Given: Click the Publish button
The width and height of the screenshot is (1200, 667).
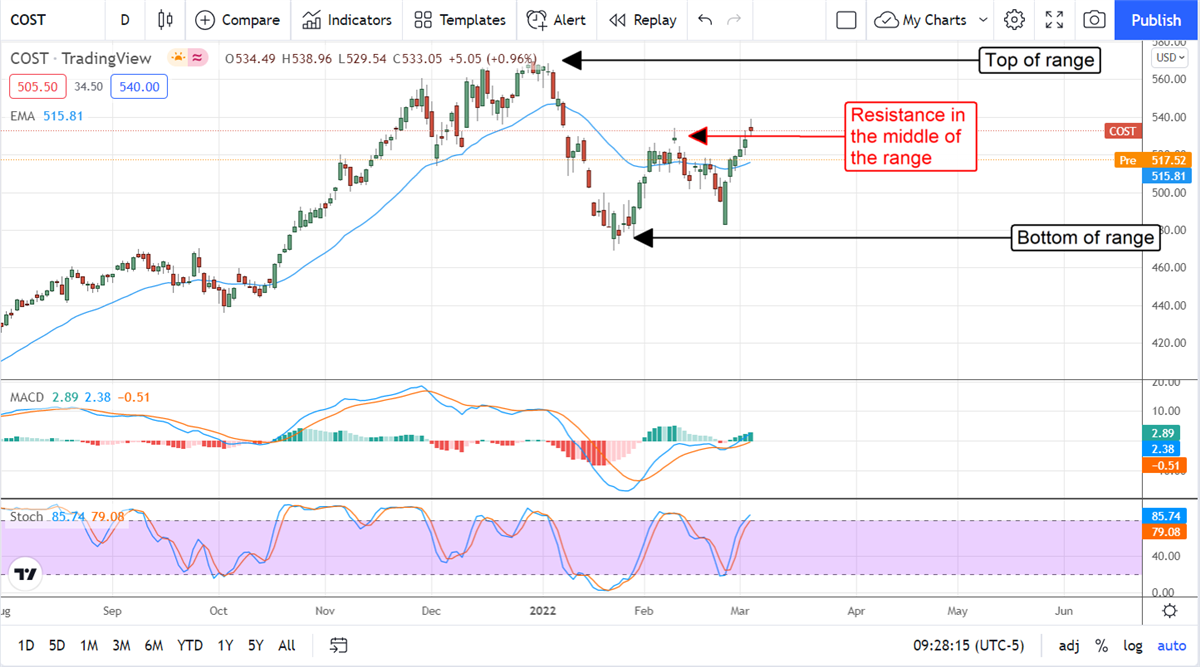Looking at the screenshot, I should click(x=1155, y=20).
